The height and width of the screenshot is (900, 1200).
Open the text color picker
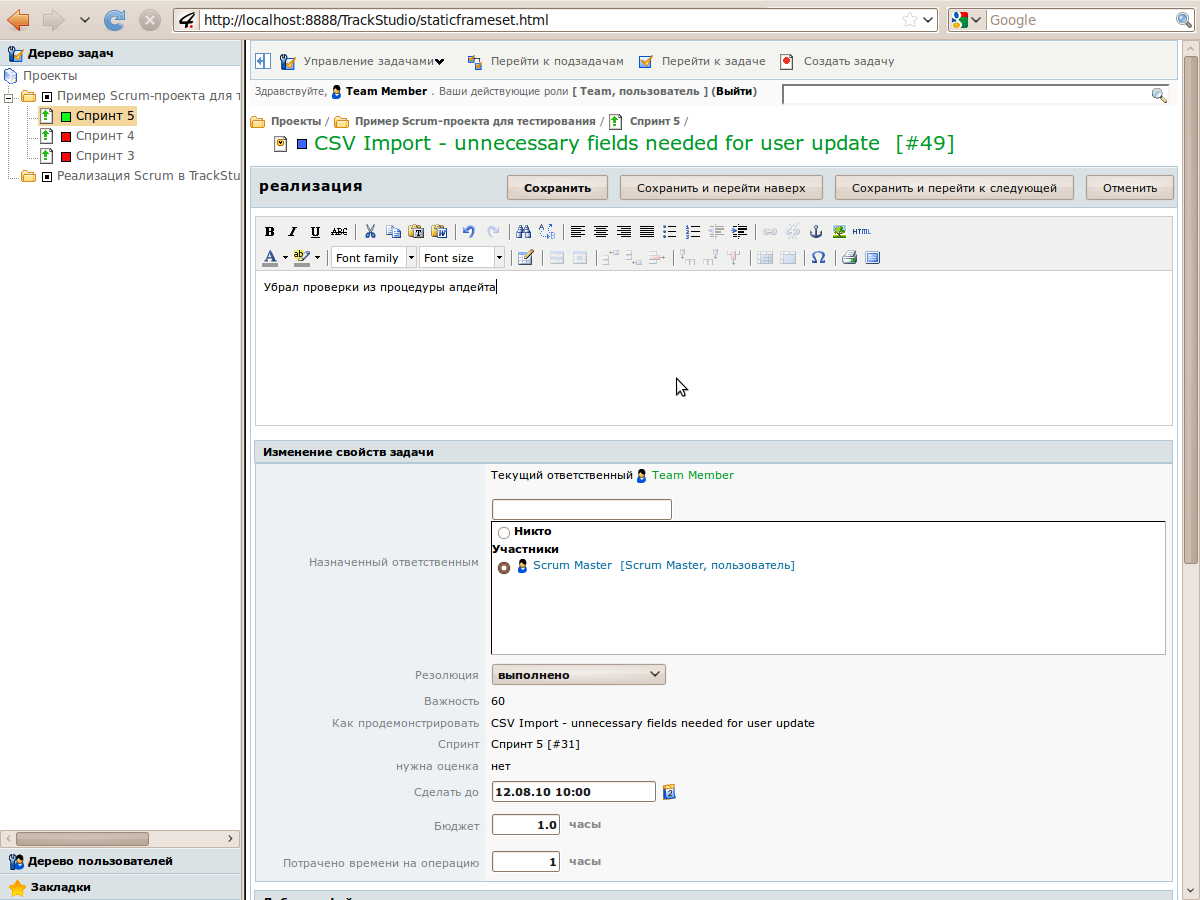285,258
